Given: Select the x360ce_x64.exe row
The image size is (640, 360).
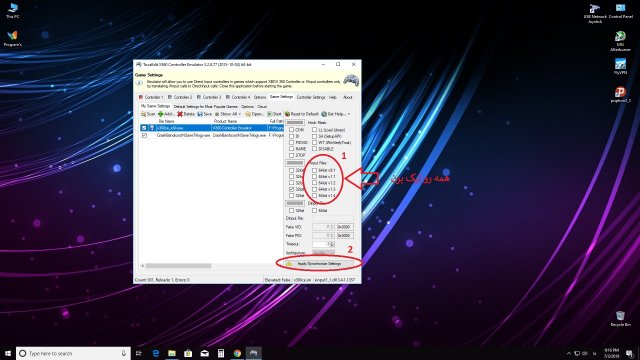Looking at the screenshot, I should (x=211, y=128).
